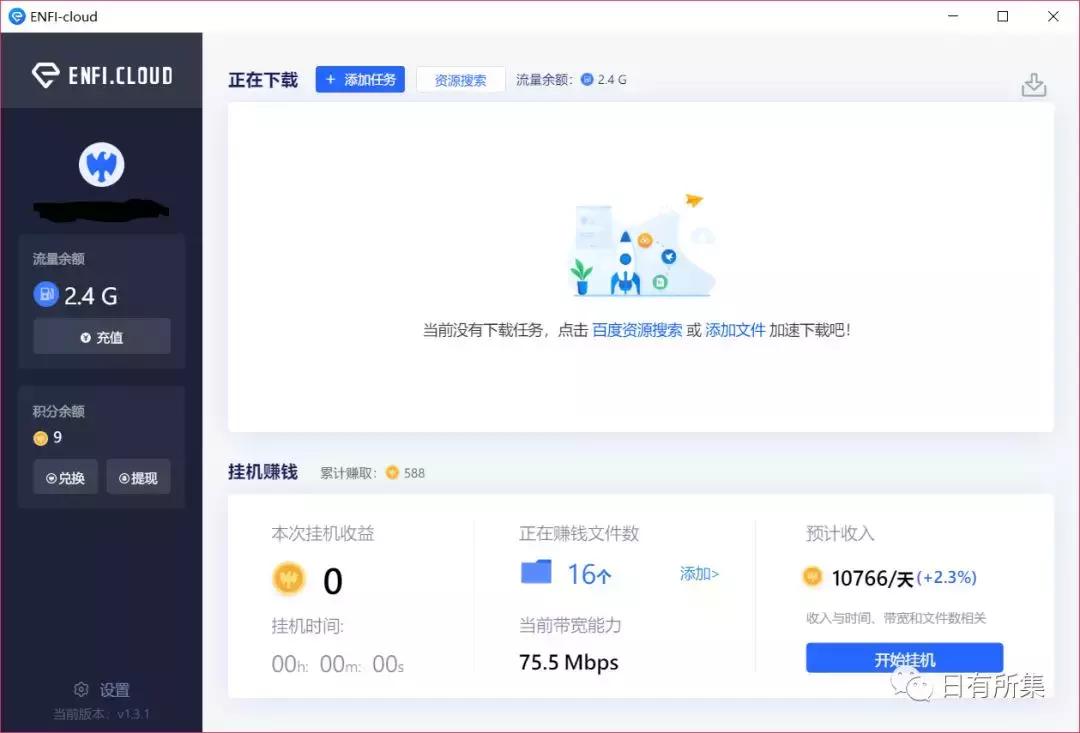Viewport: 1080px width, 733px height.
Task: Click the coin icon beside points balance 9
Action: pos(40,437)
